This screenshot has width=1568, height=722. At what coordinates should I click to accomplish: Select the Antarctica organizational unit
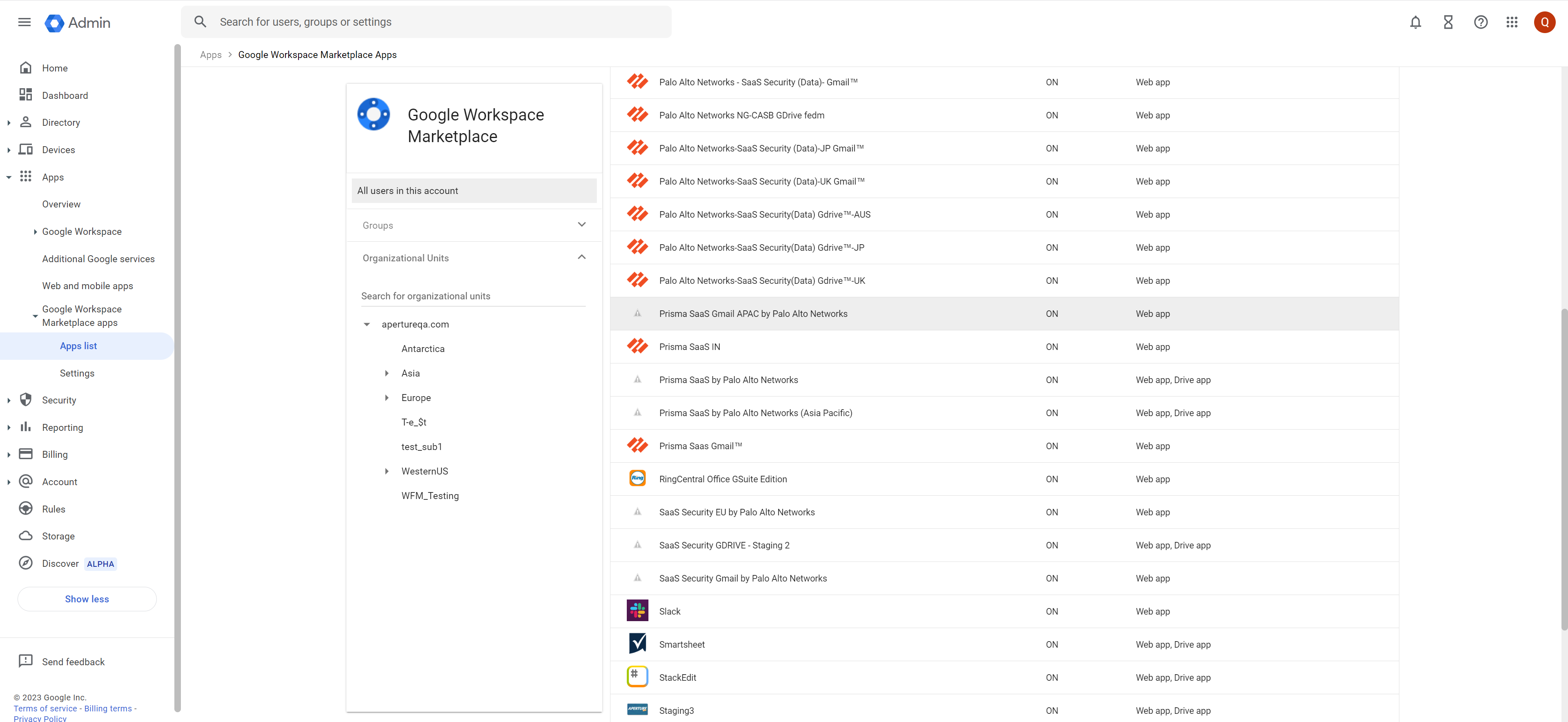pyautogui.click(x=423, y=349)
